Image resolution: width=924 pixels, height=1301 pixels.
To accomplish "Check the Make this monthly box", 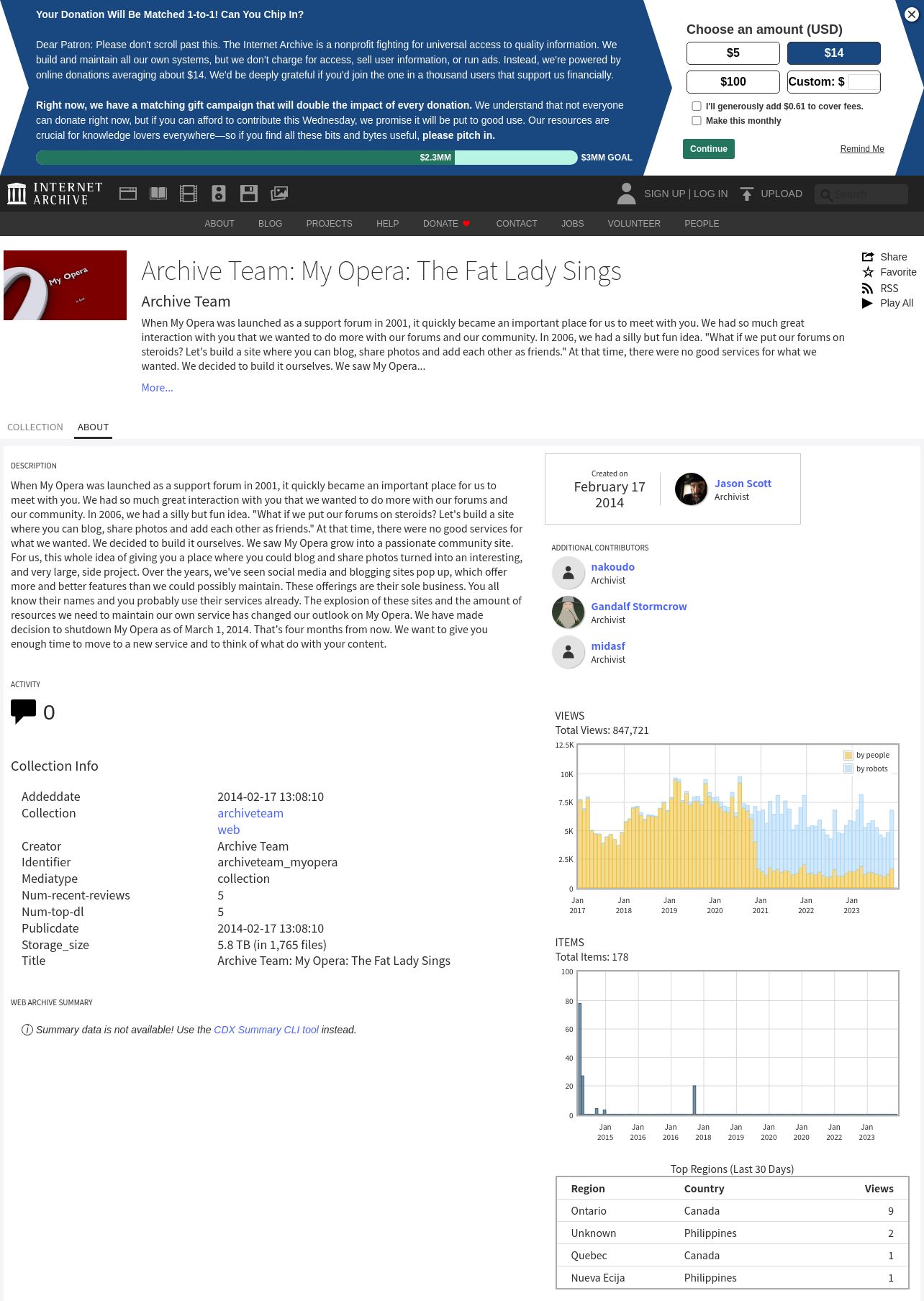I will [697, 120].
